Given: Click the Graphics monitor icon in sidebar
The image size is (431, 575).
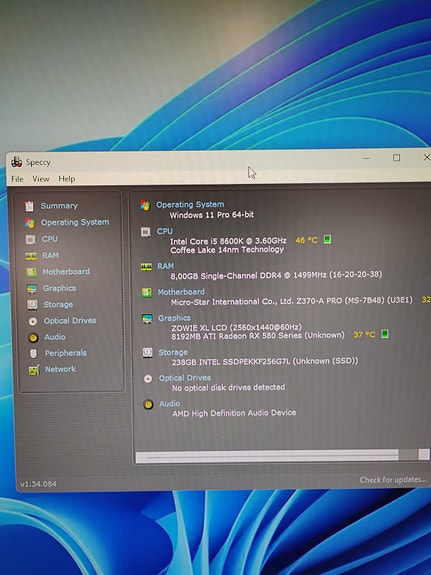Looking at the screenshot, I should 32,289.
